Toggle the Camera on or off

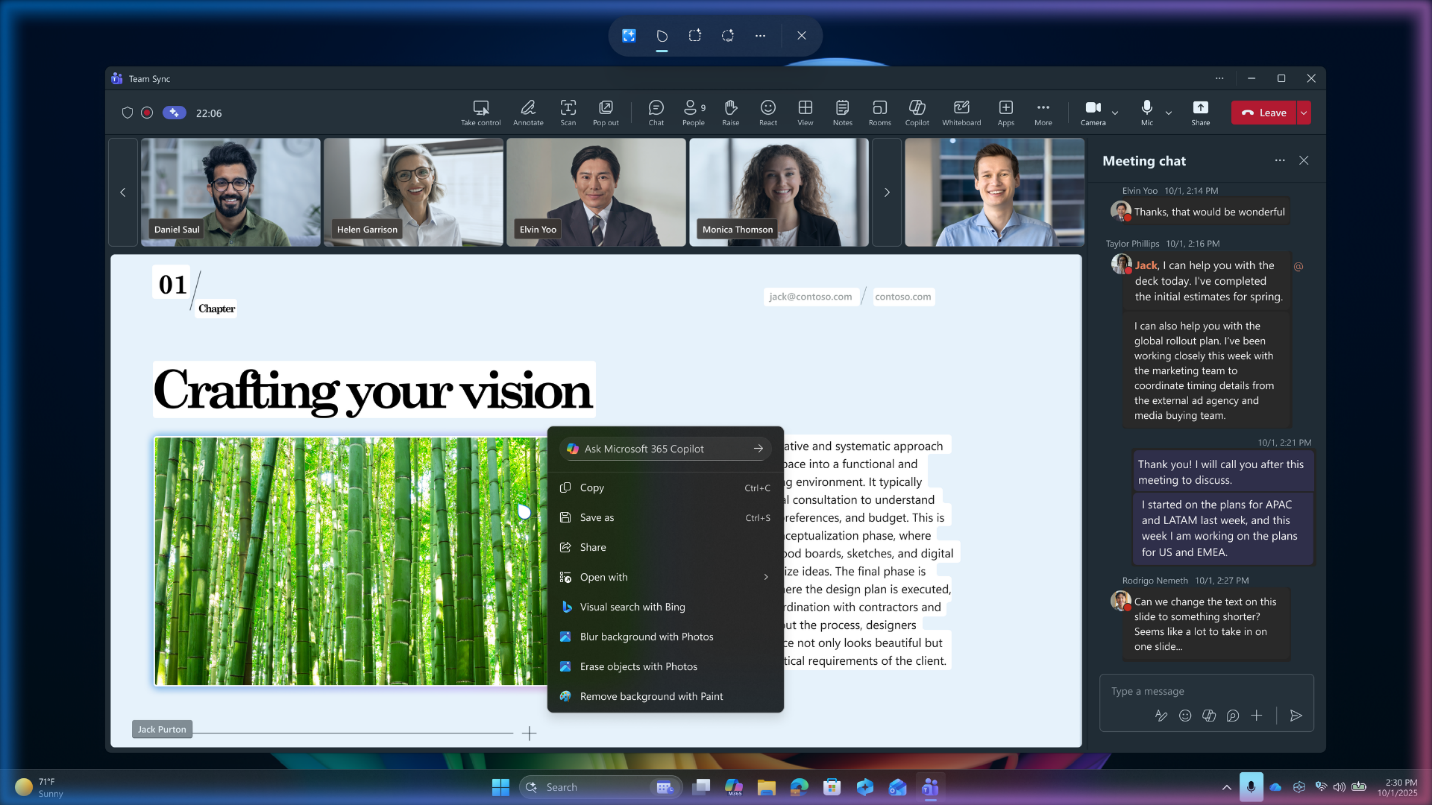[x=1093, y=112]
